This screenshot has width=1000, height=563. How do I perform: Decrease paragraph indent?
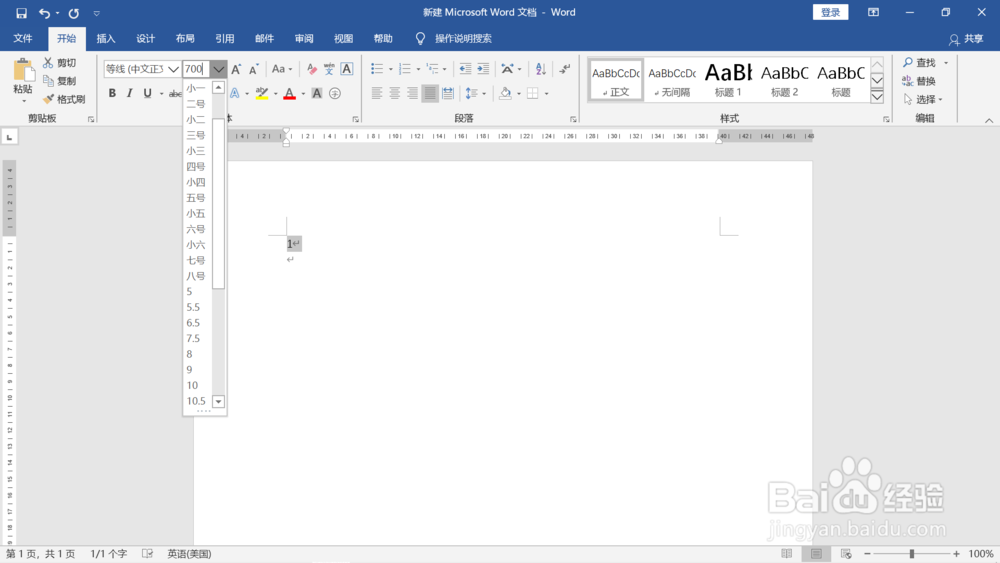pyautogui.click(x=465, y=69)
